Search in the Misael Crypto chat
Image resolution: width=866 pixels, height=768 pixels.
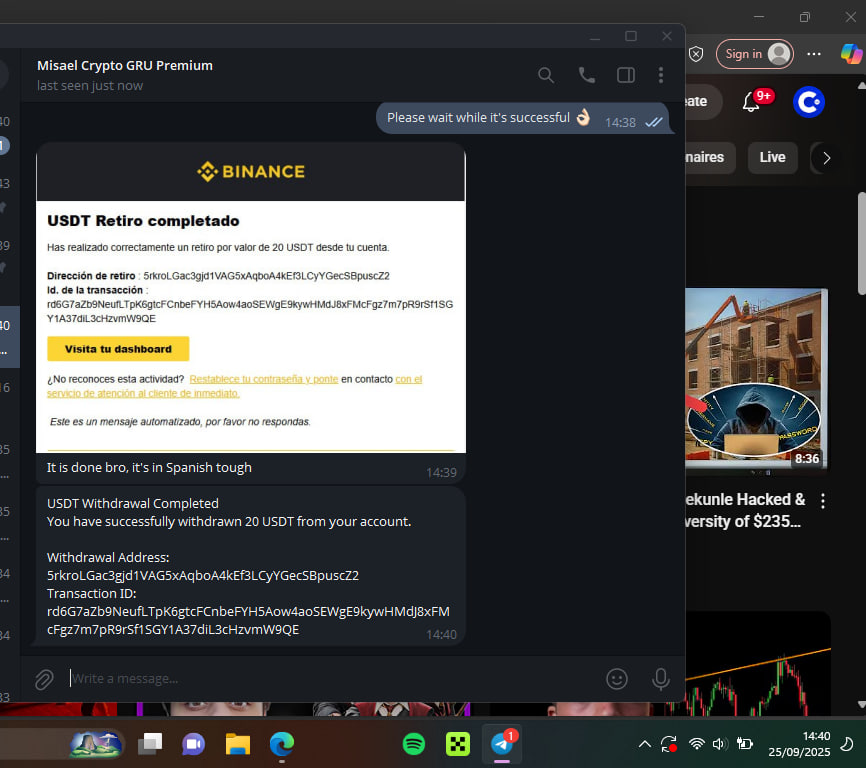coord(546,75)
